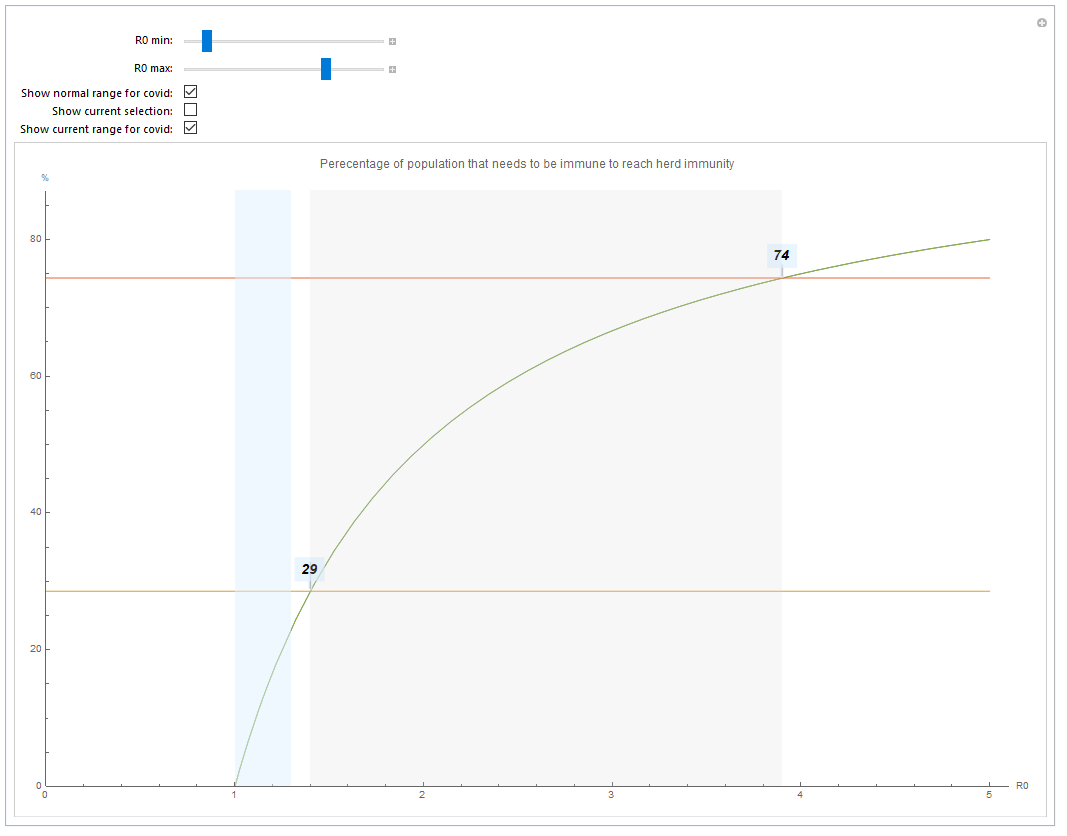Uncheck Show current range for covid

(191, 128)
